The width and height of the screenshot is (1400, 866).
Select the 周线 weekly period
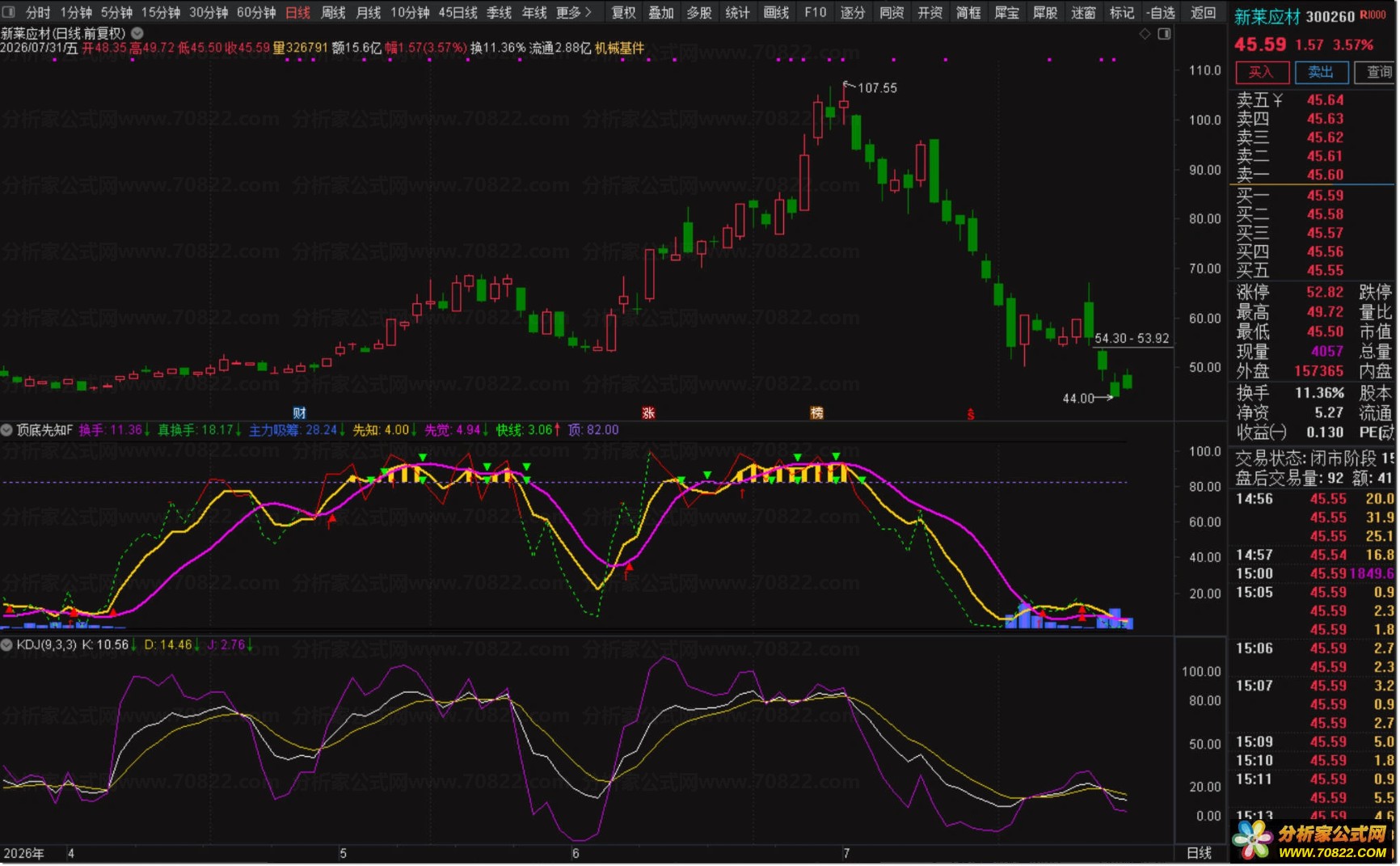pos(333,12)
